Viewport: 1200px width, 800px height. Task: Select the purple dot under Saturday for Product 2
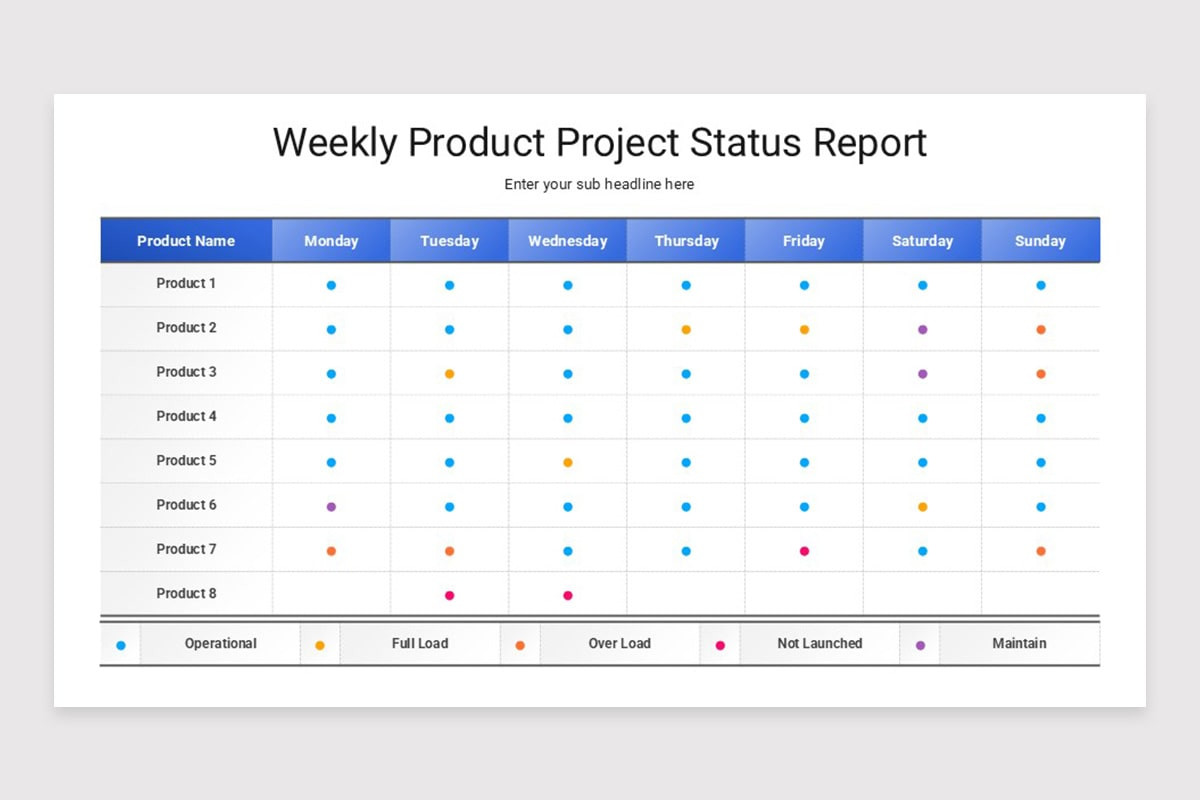[921, 328]
